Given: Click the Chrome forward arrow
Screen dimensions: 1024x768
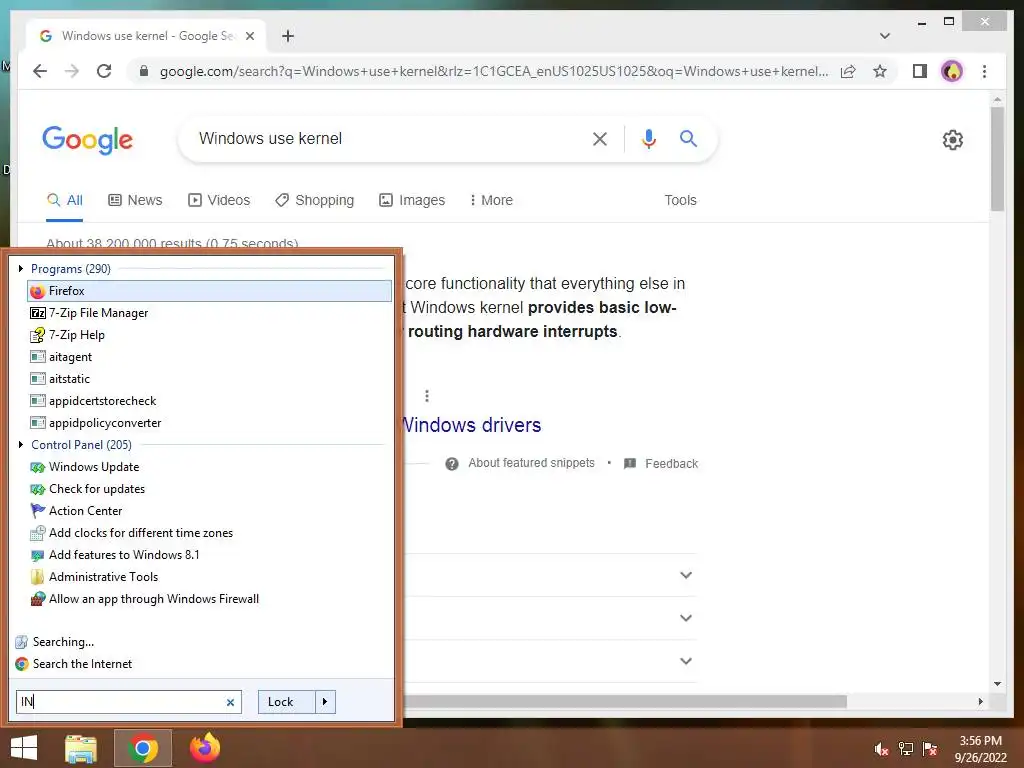Looking at the screenshot, I should pos(72,71).
